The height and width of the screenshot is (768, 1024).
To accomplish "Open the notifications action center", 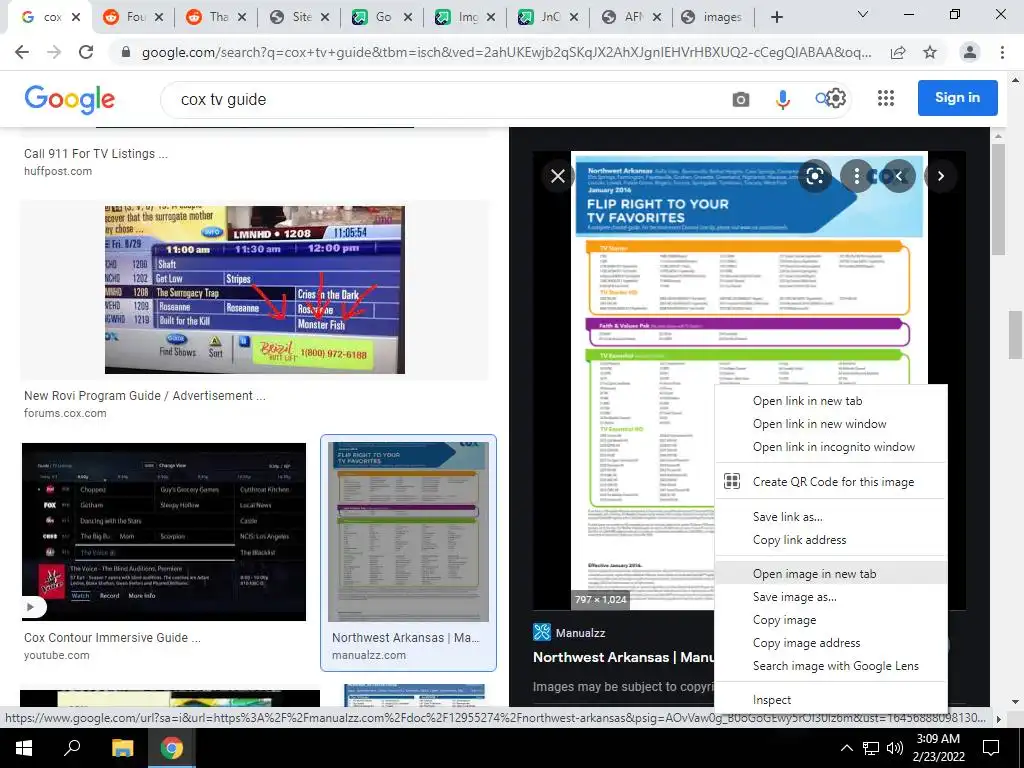I will tap(991, 748).
